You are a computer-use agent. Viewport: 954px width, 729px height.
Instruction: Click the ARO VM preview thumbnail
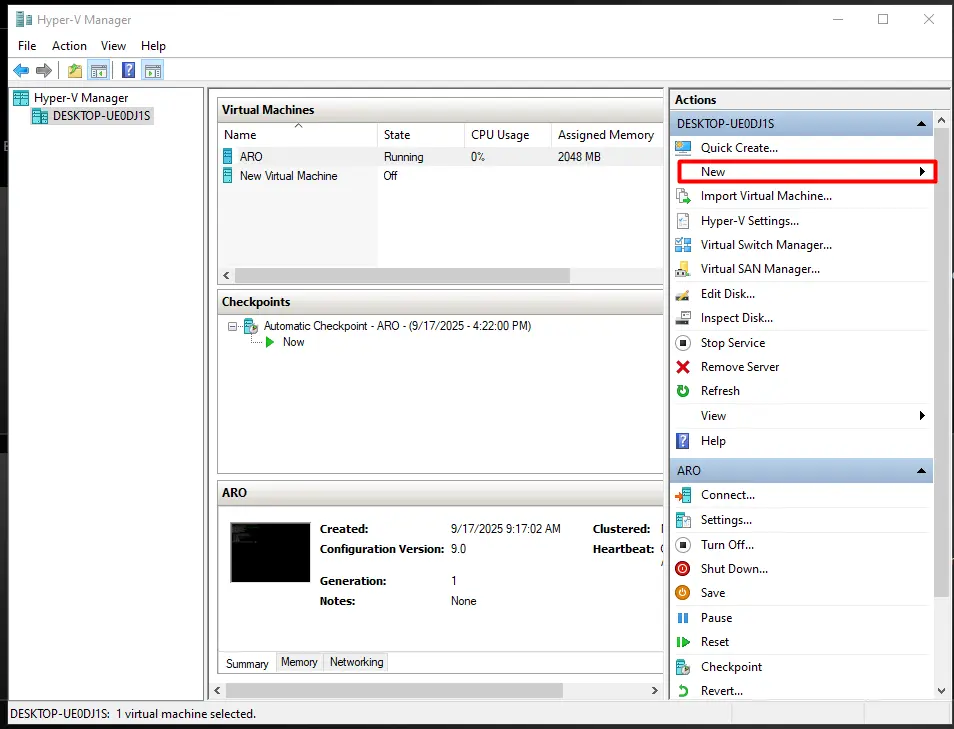pyautogui.click(x=270, y=552)
